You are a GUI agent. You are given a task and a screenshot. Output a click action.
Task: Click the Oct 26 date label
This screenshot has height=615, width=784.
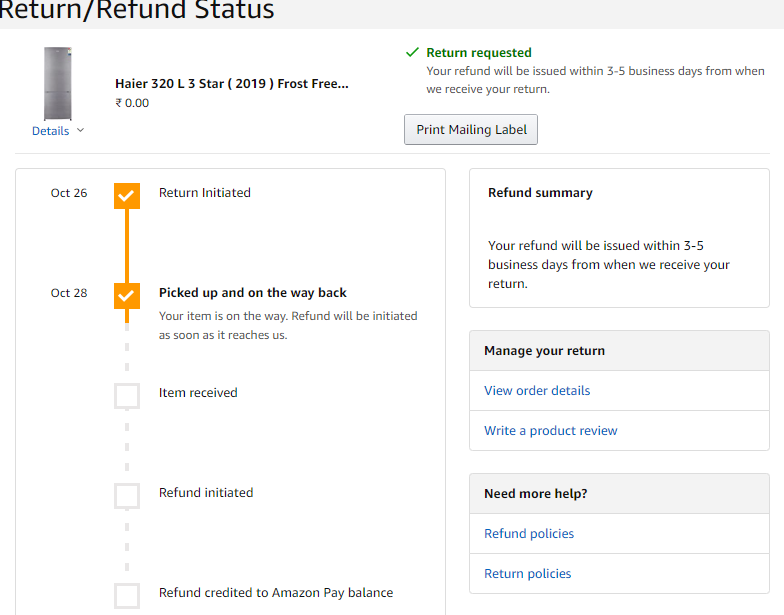tap(68, 193)
